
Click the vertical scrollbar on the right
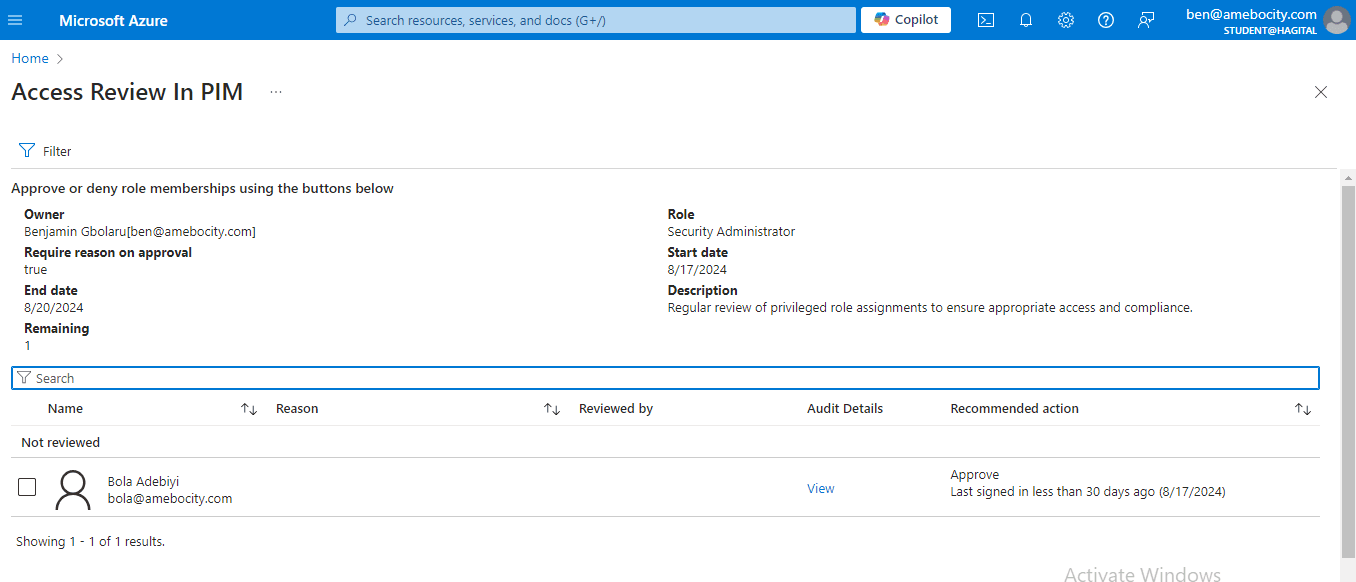pyautogui.click(x=1348, y=370)
